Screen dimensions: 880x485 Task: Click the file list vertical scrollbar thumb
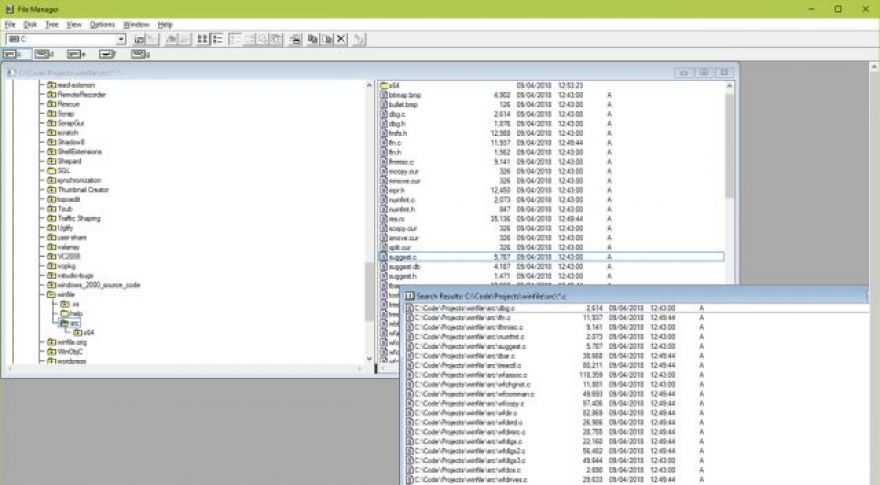(730, 145)
